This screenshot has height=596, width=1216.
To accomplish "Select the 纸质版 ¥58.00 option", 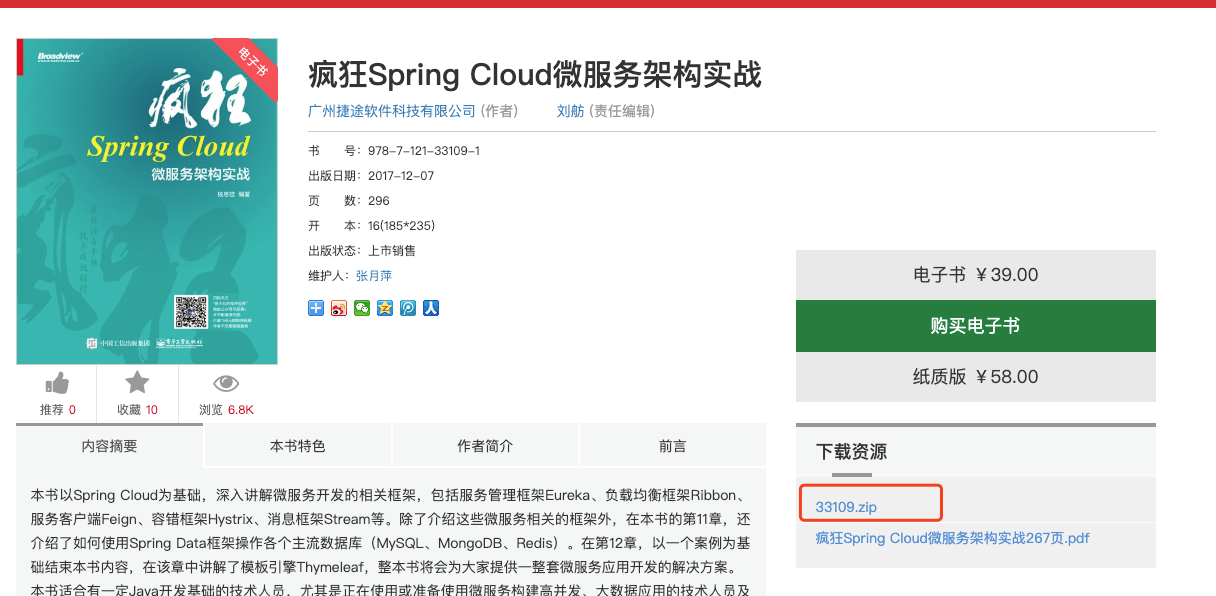I will coord(975,377).
